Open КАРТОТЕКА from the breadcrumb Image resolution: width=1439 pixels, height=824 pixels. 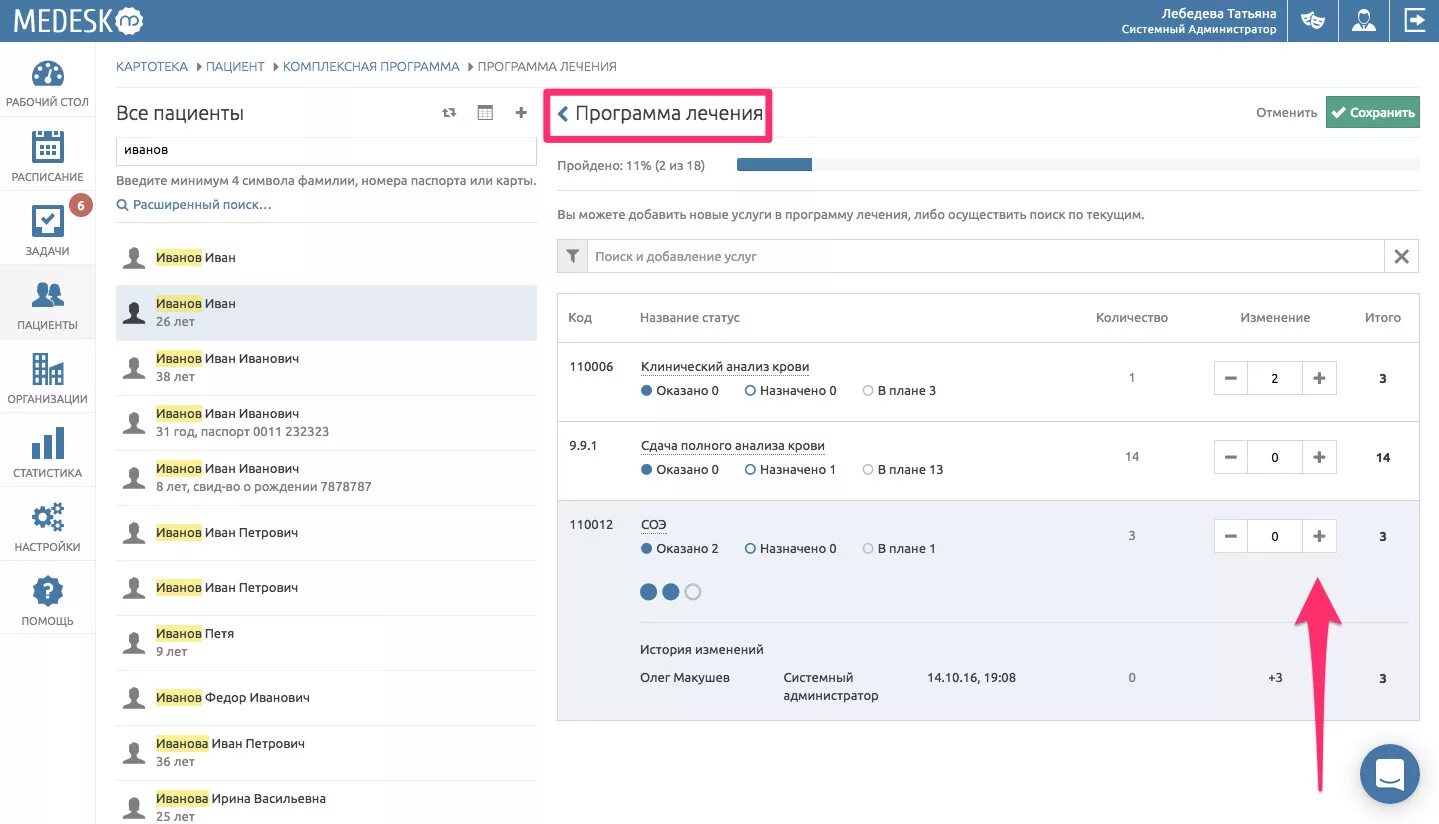click(151, 66)
